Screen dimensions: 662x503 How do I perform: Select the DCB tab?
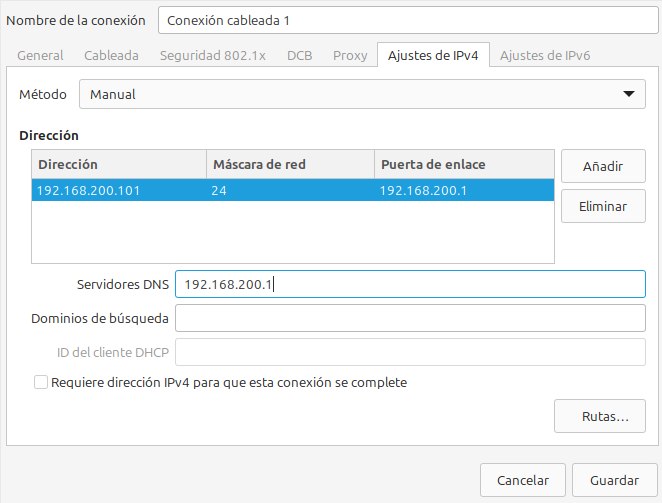pos(299,56)
